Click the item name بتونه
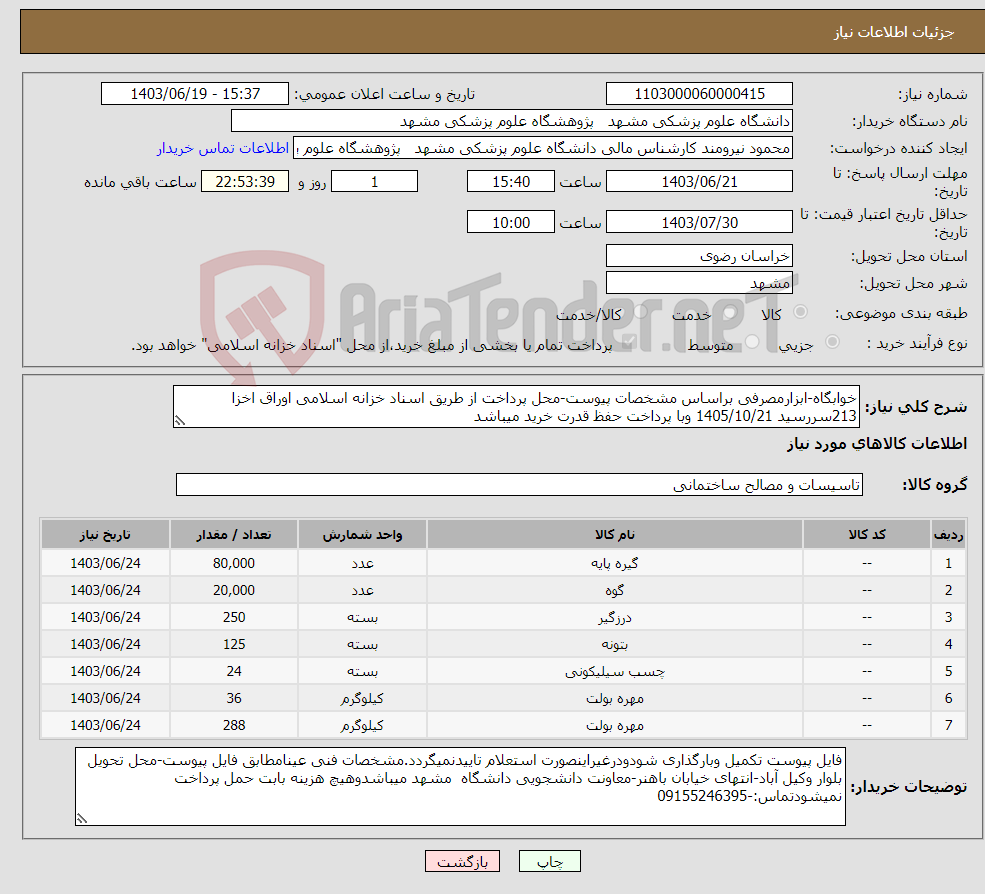The width and height of the screenshot is (985, 894). pos(614,645)
